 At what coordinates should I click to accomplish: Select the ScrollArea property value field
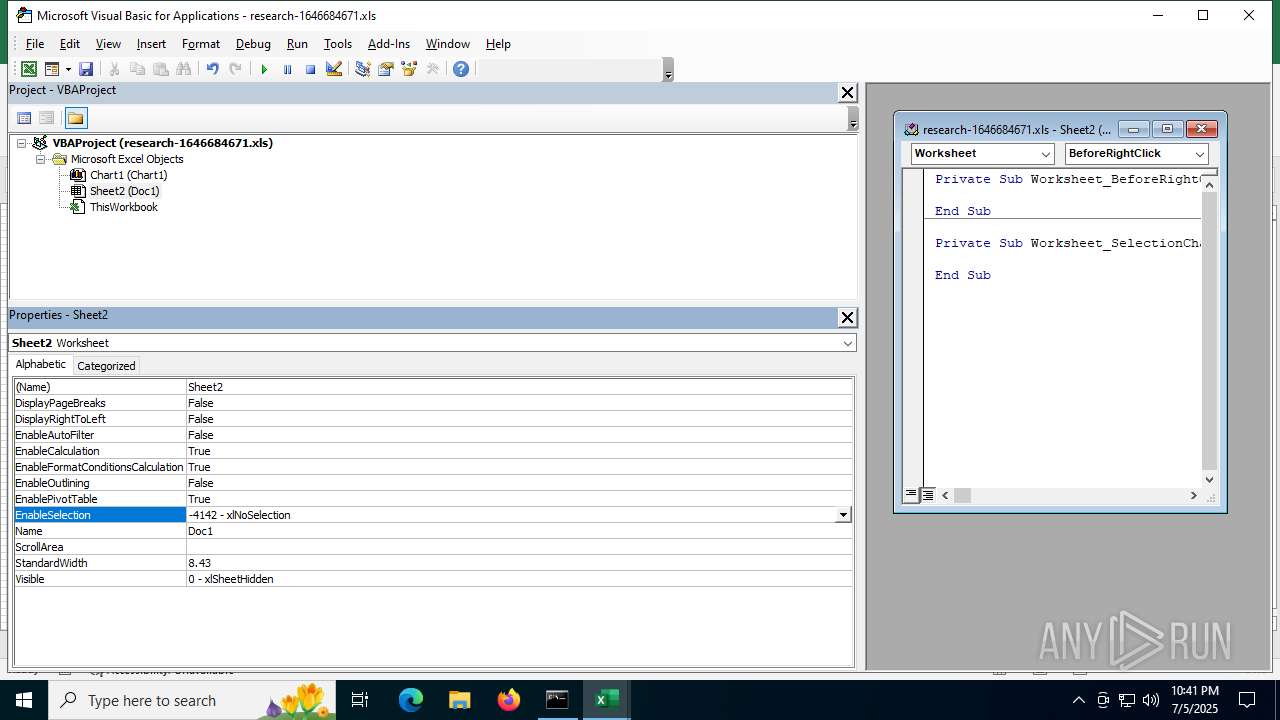pyautogui.click(x=519, y=547)
